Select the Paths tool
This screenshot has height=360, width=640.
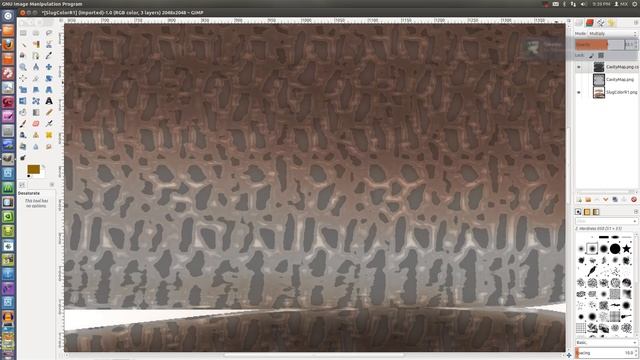(x=36, y=56)
